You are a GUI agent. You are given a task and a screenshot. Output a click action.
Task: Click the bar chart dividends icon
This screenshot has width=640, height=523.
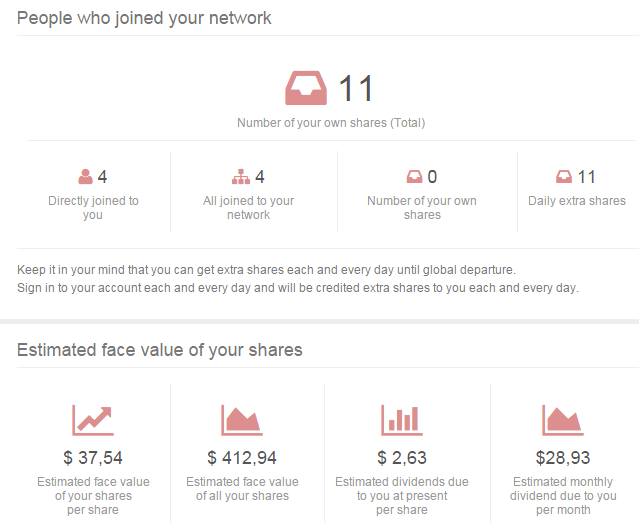tap(402, 419)
